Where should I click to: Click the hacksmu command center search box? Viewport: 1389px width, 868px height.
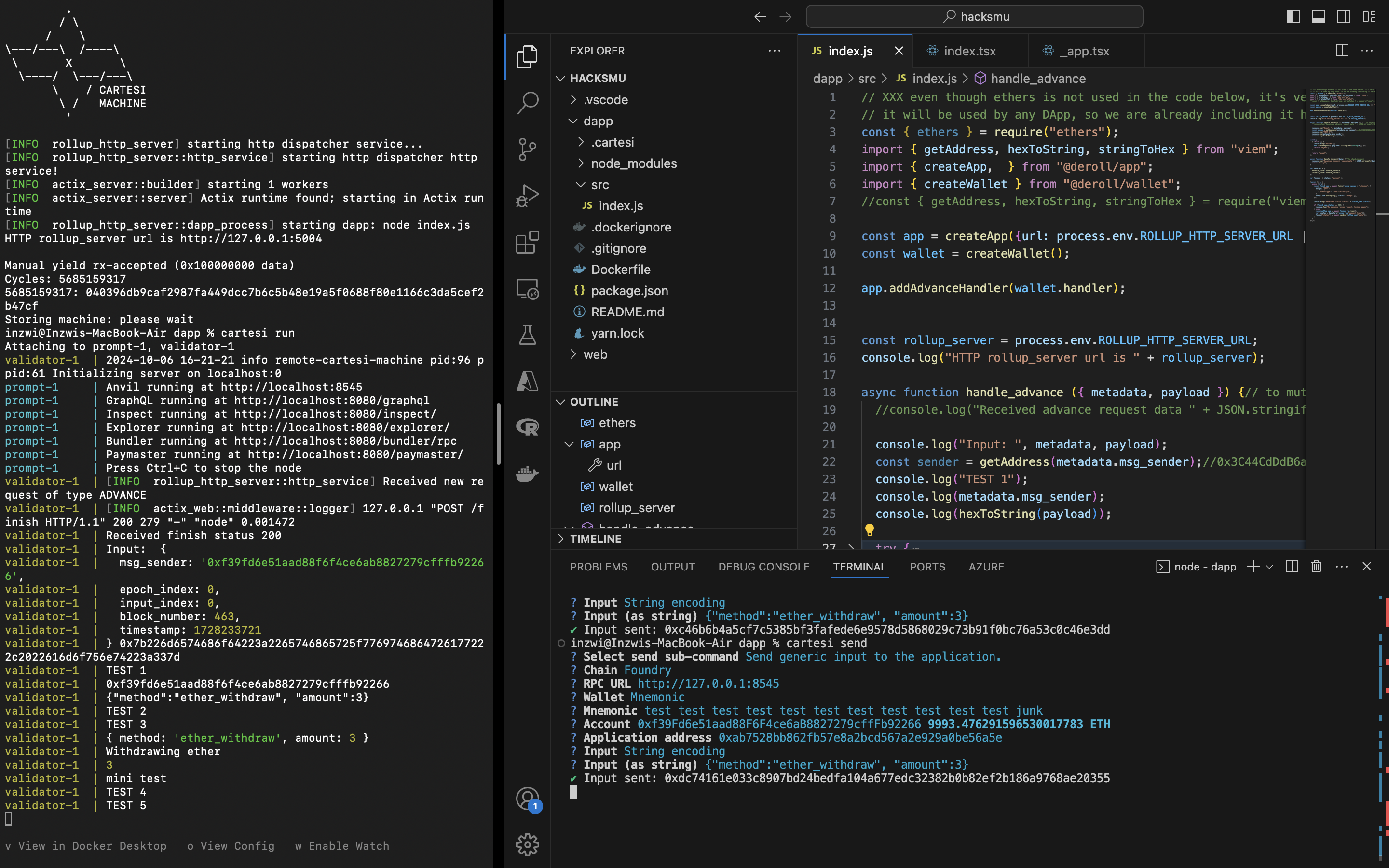(974, 17)
